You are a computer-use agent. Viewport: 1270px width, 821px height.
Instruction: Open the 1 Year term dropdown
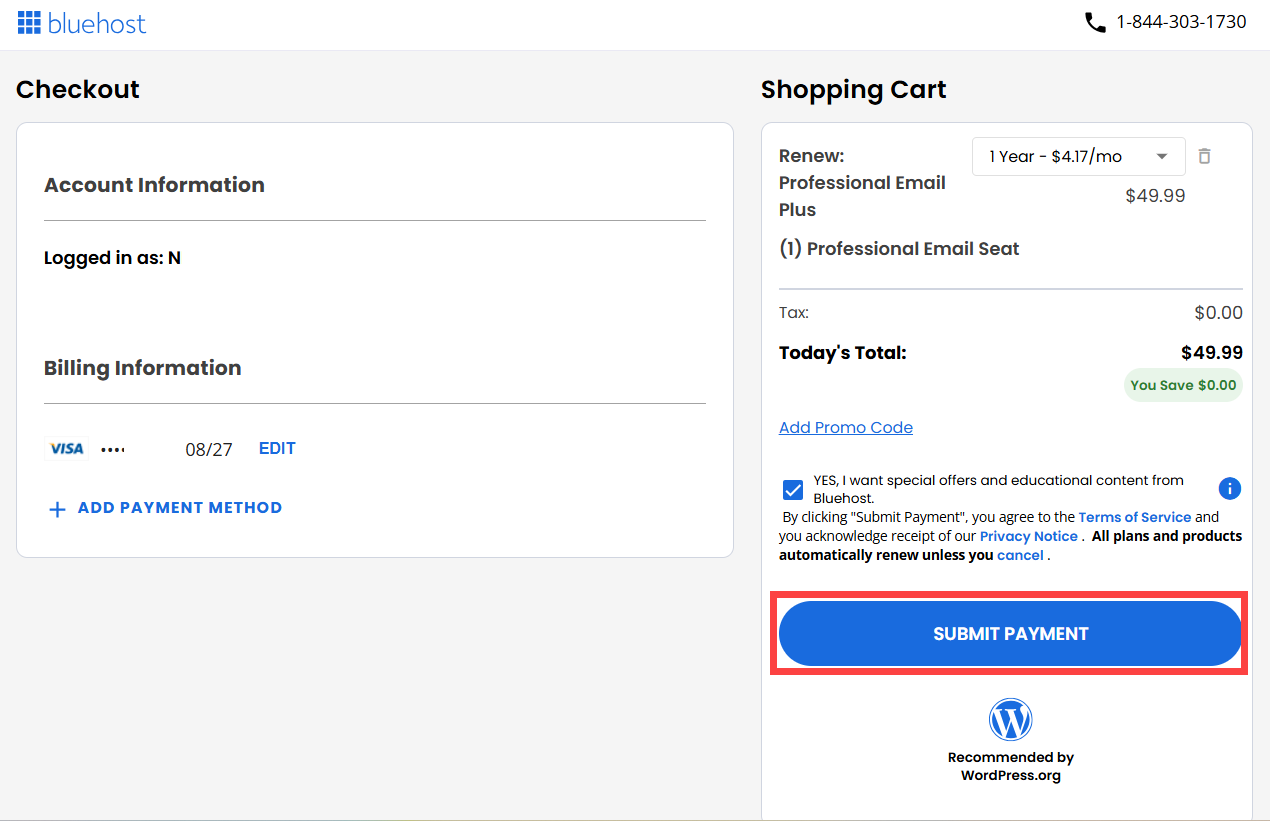coord(1079,156)
